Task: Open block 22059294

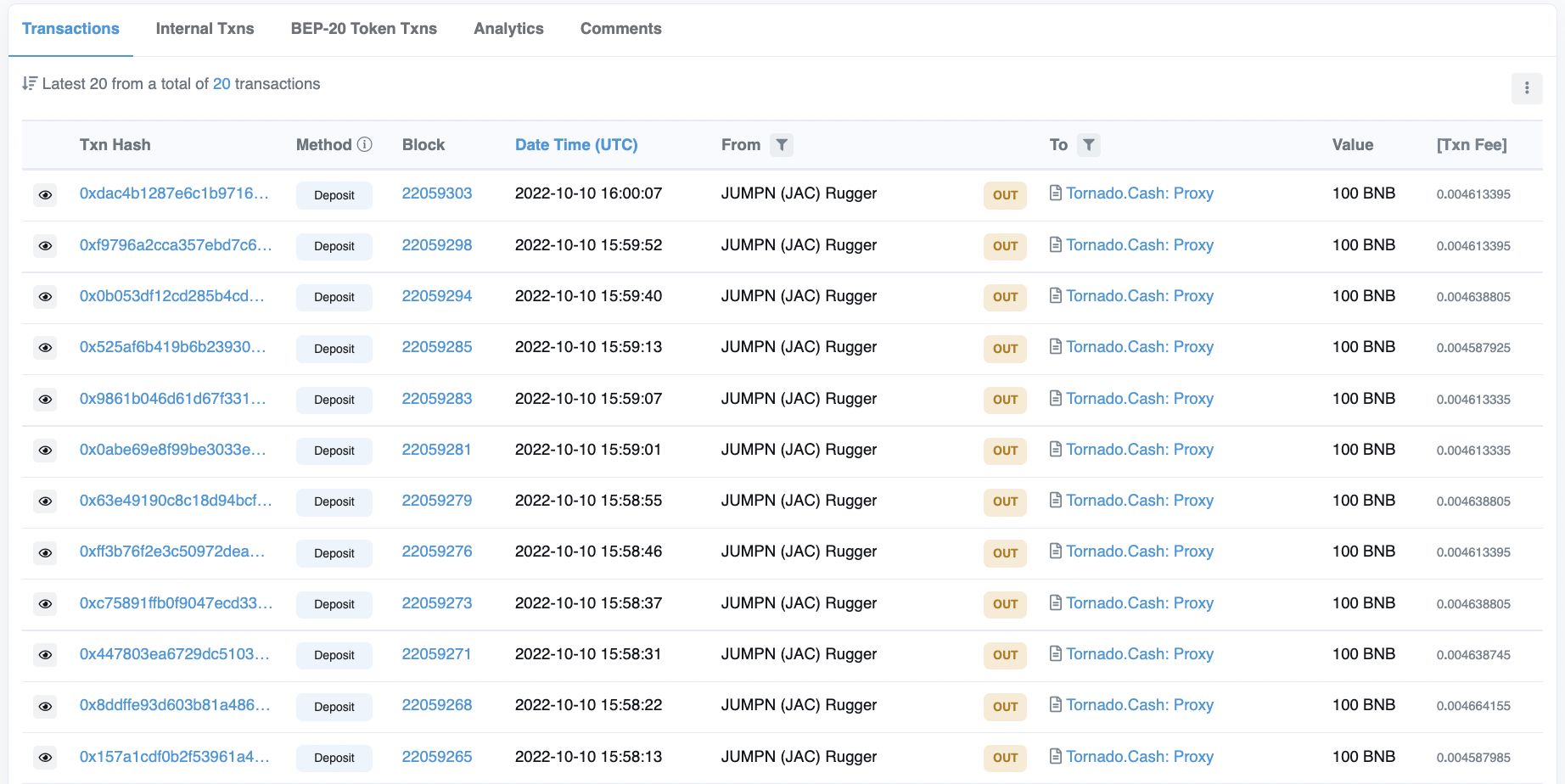Action: click(437, 296)
